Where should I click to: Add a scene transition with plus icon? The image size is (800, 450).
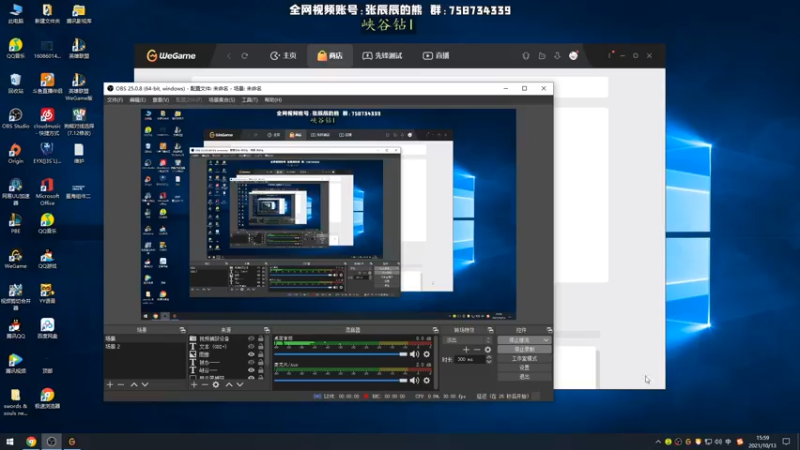click(466, 349)
